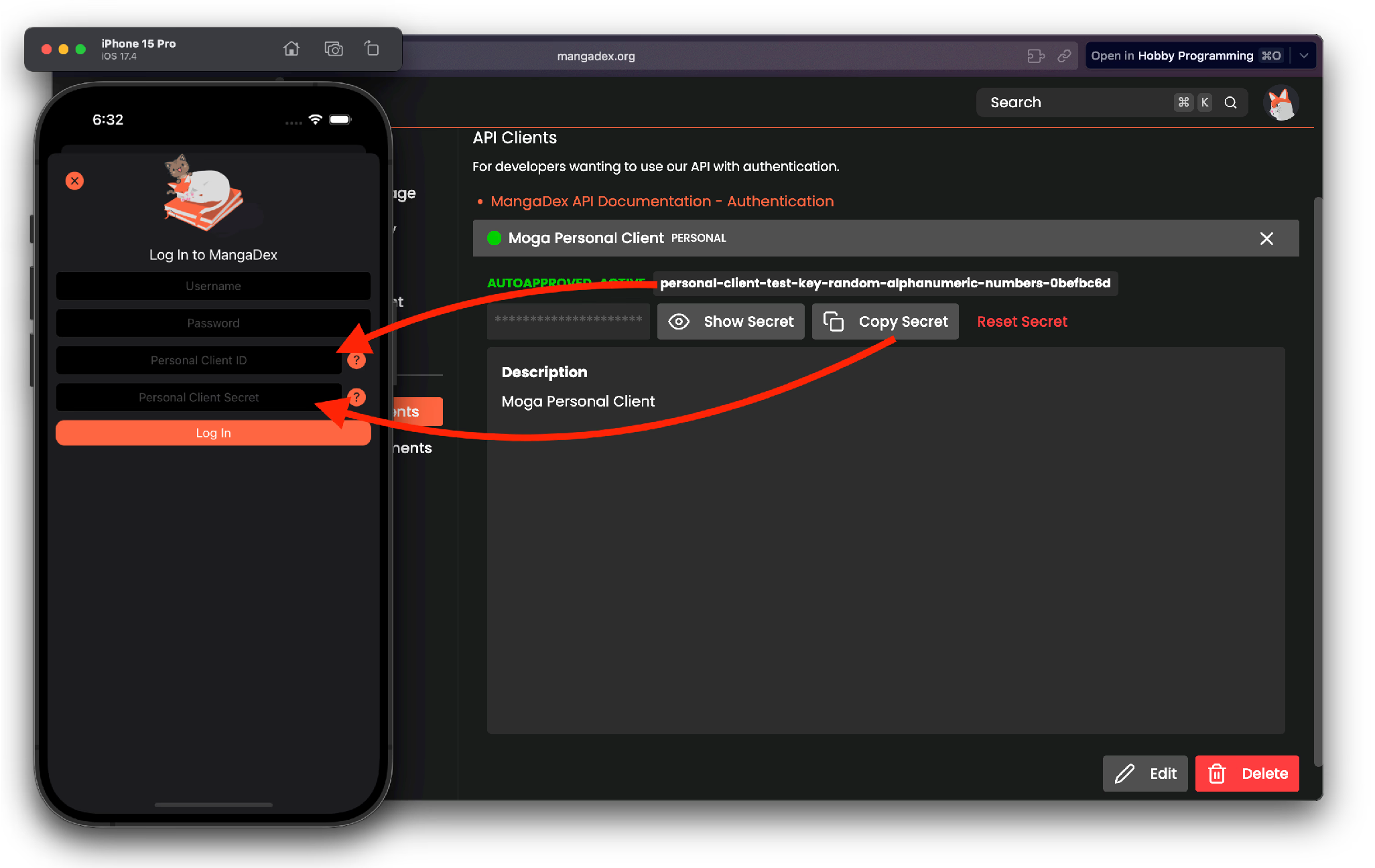Collapse the Moga Personal Client panel
This screenshot has width=1375, height=868.
tap(1266, 238)
